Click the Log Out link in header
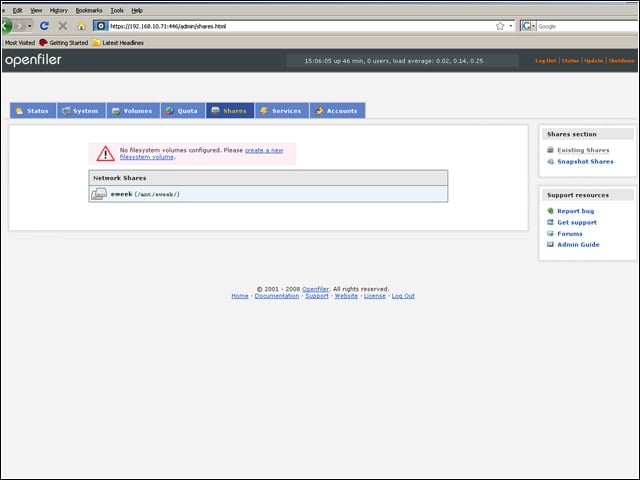640x480 pixels. (x=545, y=61)
